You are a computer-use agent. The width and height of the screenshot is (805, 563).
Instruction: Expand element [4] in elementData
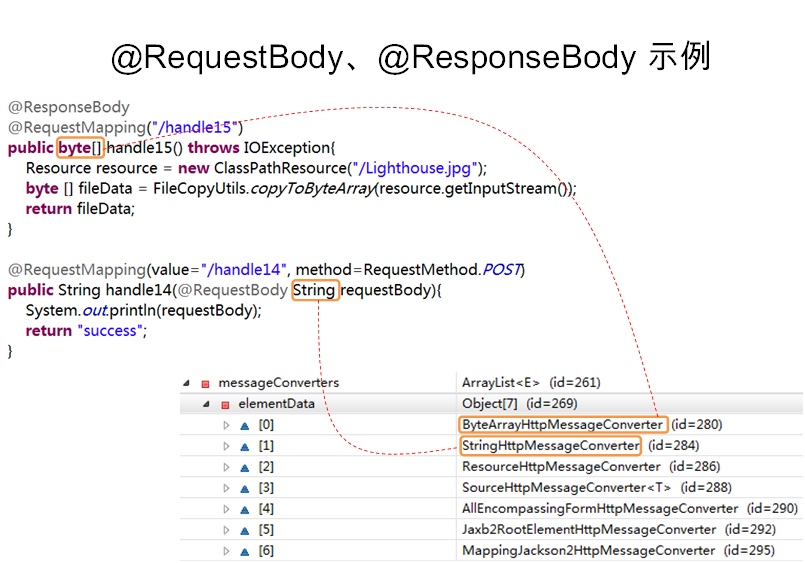point(226,510)
